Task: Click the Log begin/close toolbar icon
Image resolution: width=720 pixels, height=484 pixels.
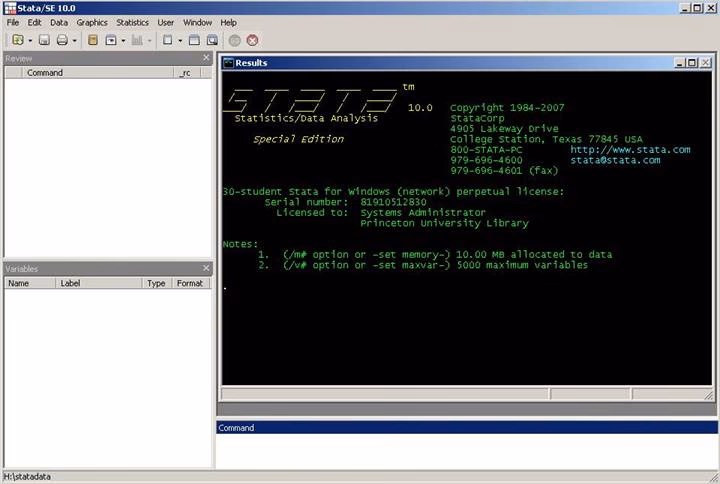Action: (93, 40)
